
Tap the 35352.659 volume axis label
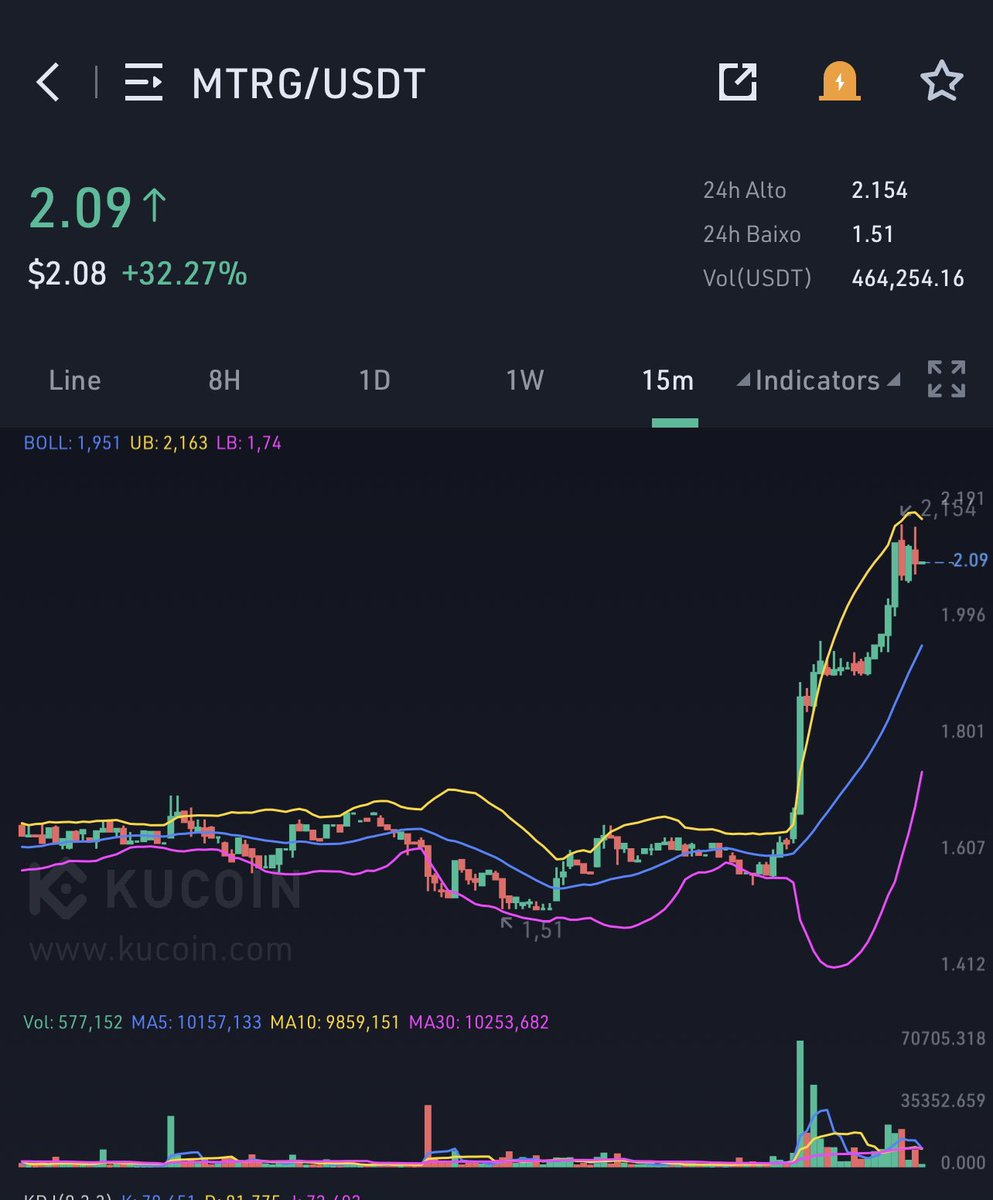(943, 1102)
